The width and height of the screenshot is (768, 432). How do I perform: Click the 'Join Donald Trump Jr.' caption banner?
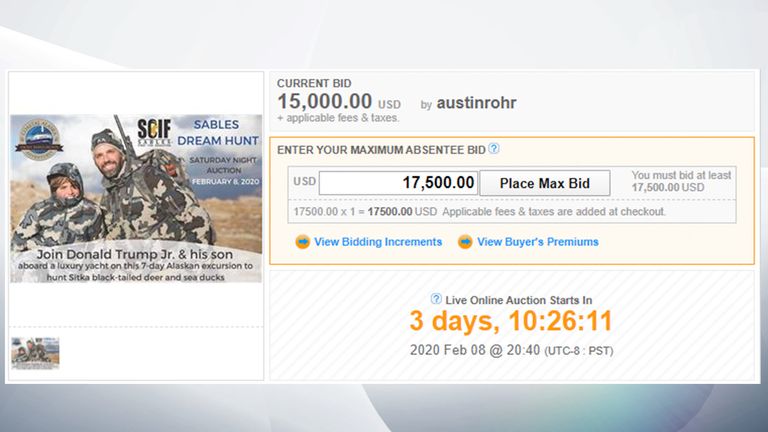click(136, 265)
